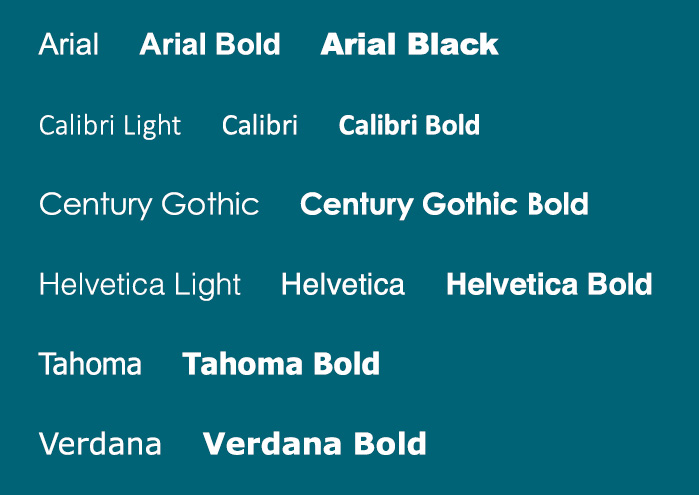Select the regular Verdana text

coord(100,444)
